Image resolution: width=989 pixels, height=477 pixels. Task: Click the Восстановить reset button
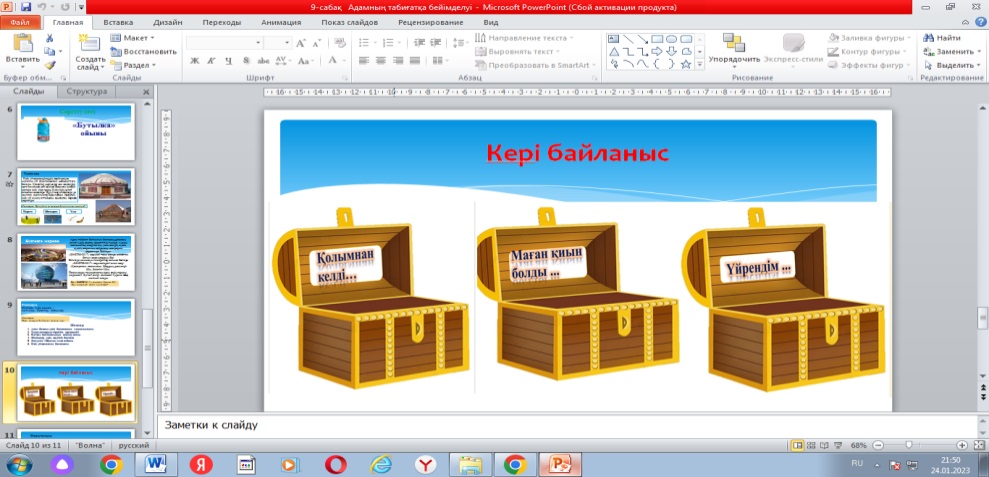tap(143, 51)
